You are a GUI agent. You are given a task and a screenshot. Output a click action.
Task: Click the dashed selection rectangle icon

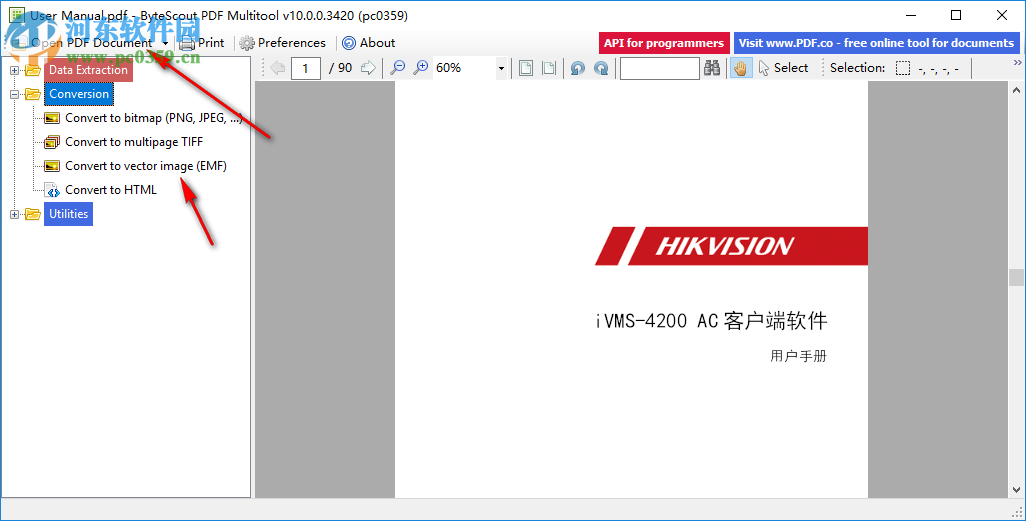903,67
